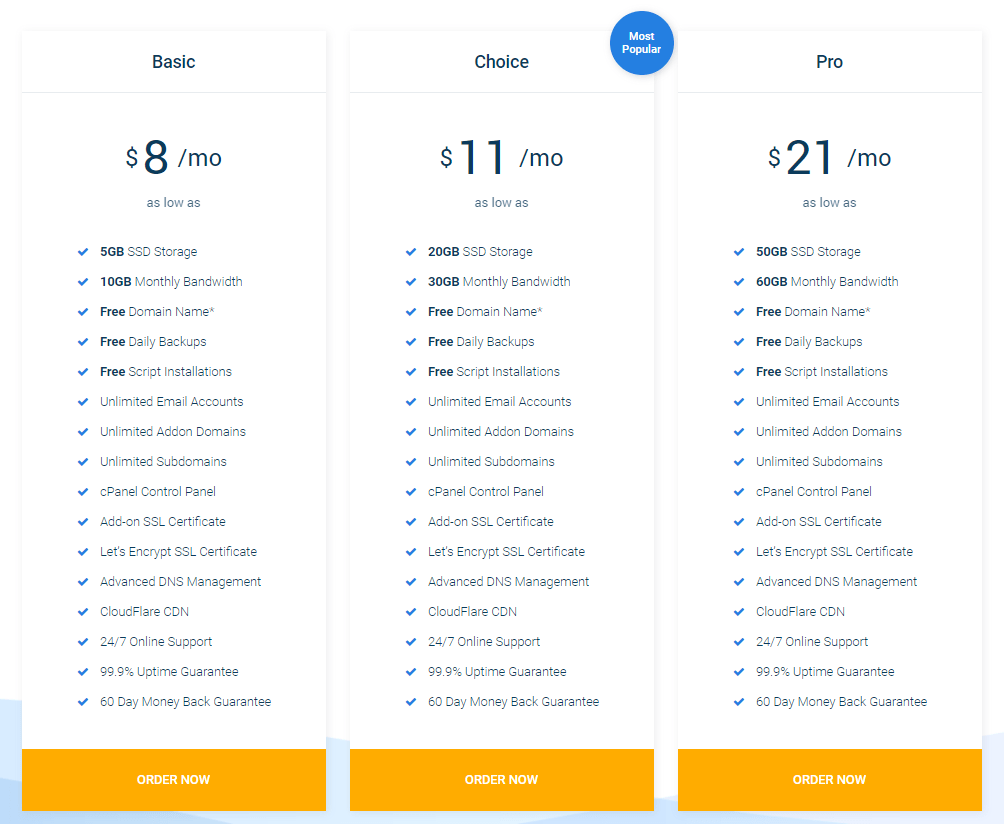Click the Choice plan heading
Viewport: 1004px width, 824px height.
point(501,61)
